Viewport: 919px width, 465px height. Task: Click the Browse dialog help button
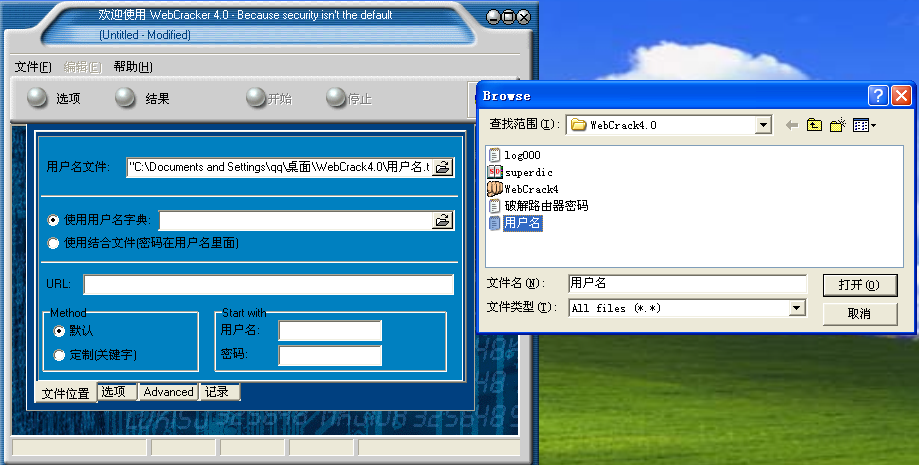[878, 96]
